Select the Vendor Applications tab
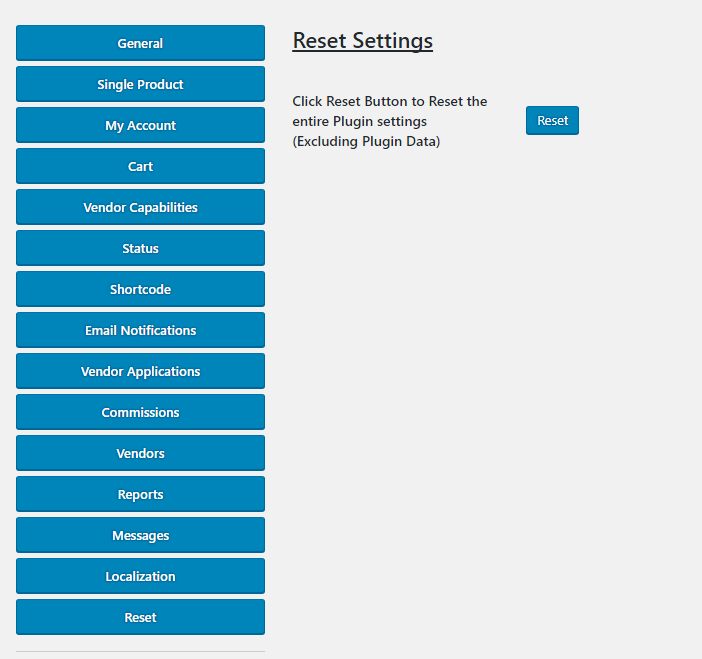702x659 pixels. click(140, 371)
